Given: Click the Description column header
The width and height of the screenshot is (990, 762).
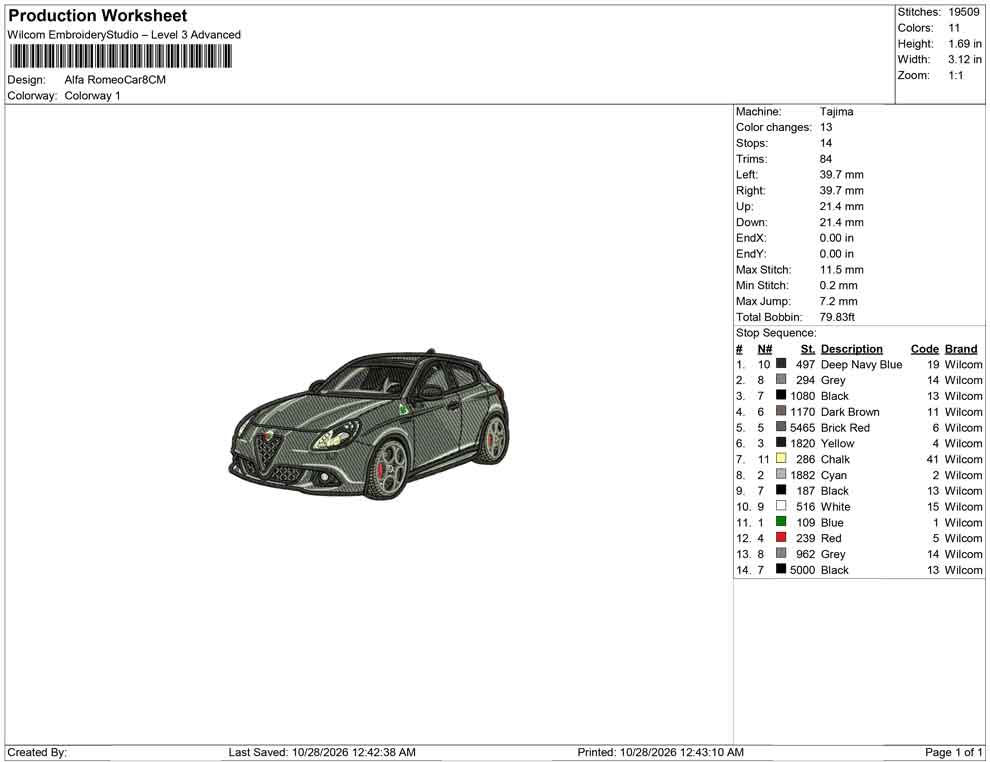Looking at the screenshot, I should click(852, 348).
